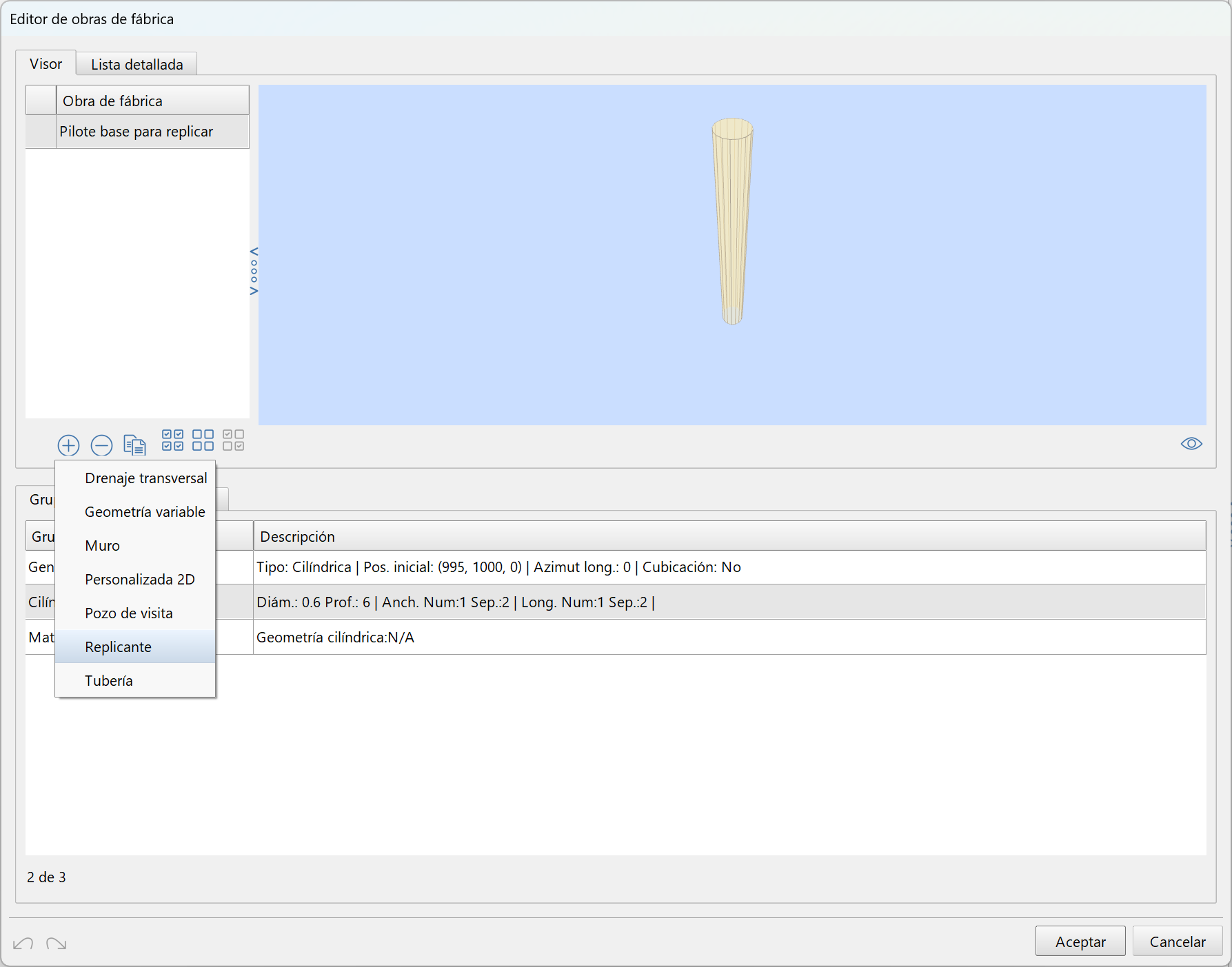This screenshot has width=1232, height=967.
Task: Click the remove obra minus icon
Action: point(101,445)
